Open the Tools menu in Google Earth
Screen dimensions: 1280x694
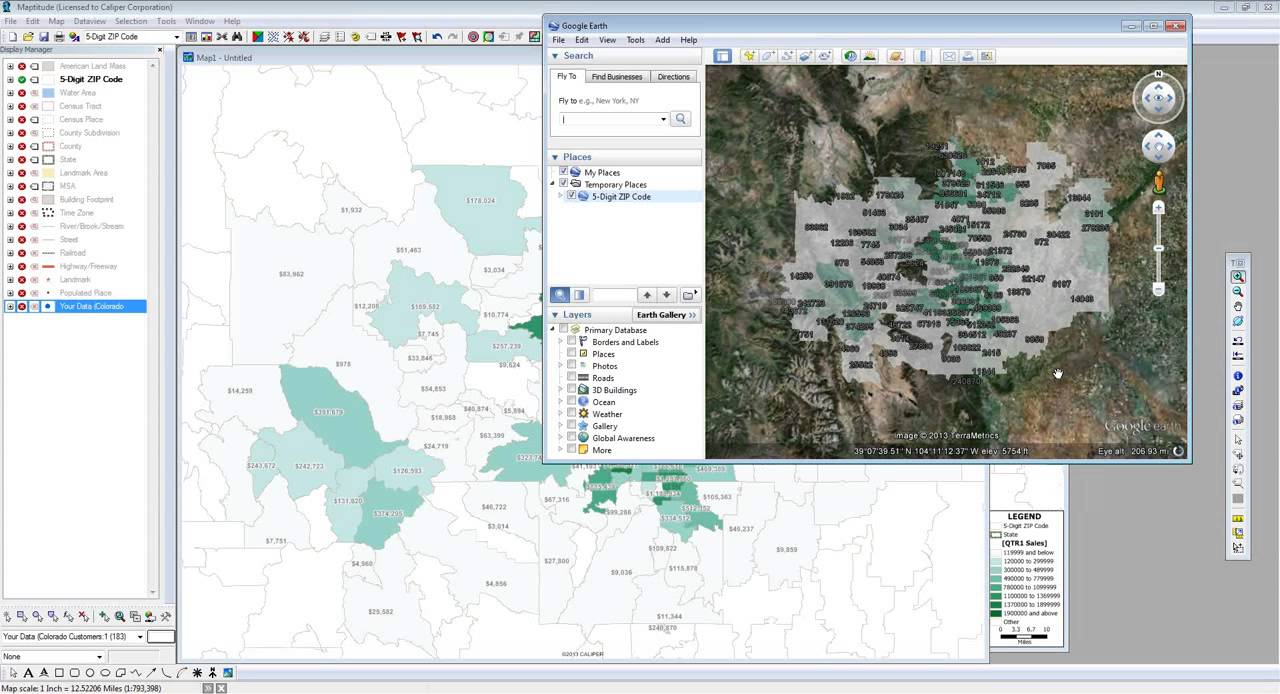635,40
